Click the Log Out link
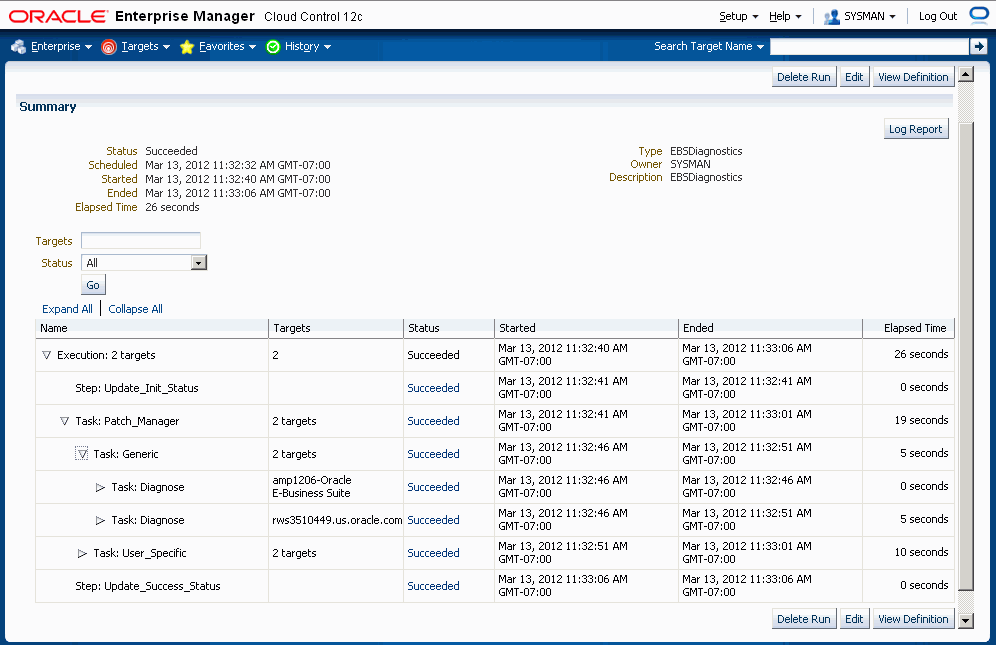This screenshot has width=996, height=645. 938,17
